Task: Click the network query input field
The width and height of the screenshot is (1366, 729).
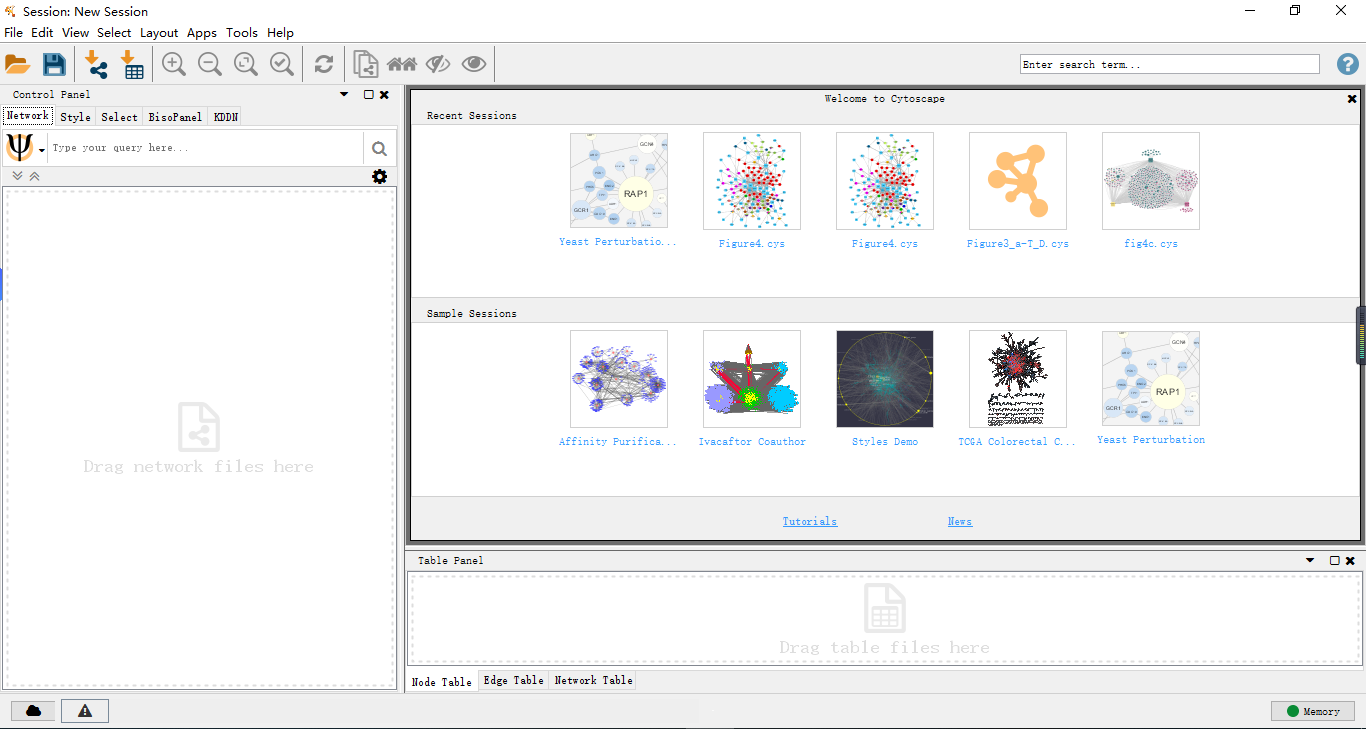Action: [x=206, y=148]
